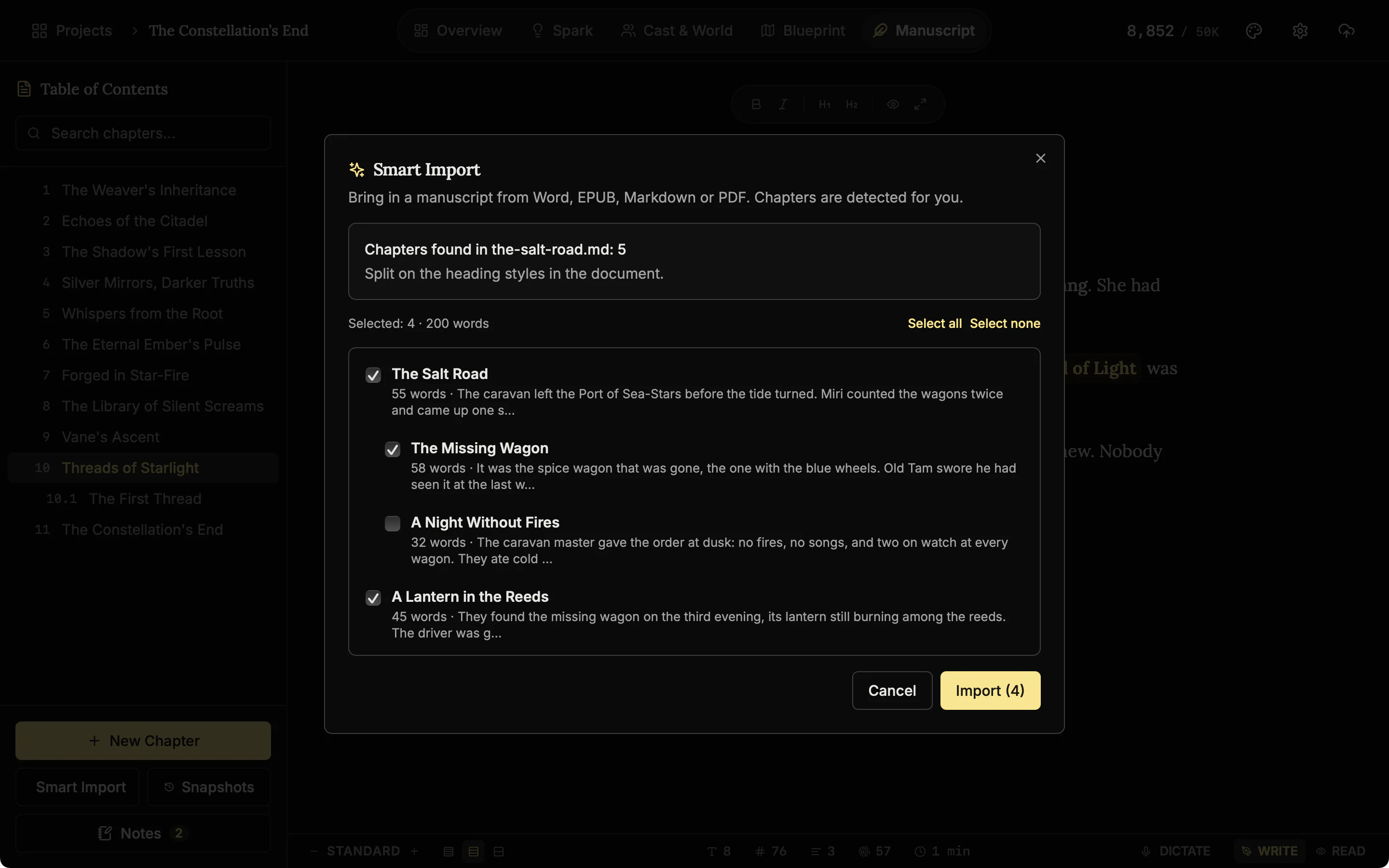Switch to the Spark tab

(562, 30)
